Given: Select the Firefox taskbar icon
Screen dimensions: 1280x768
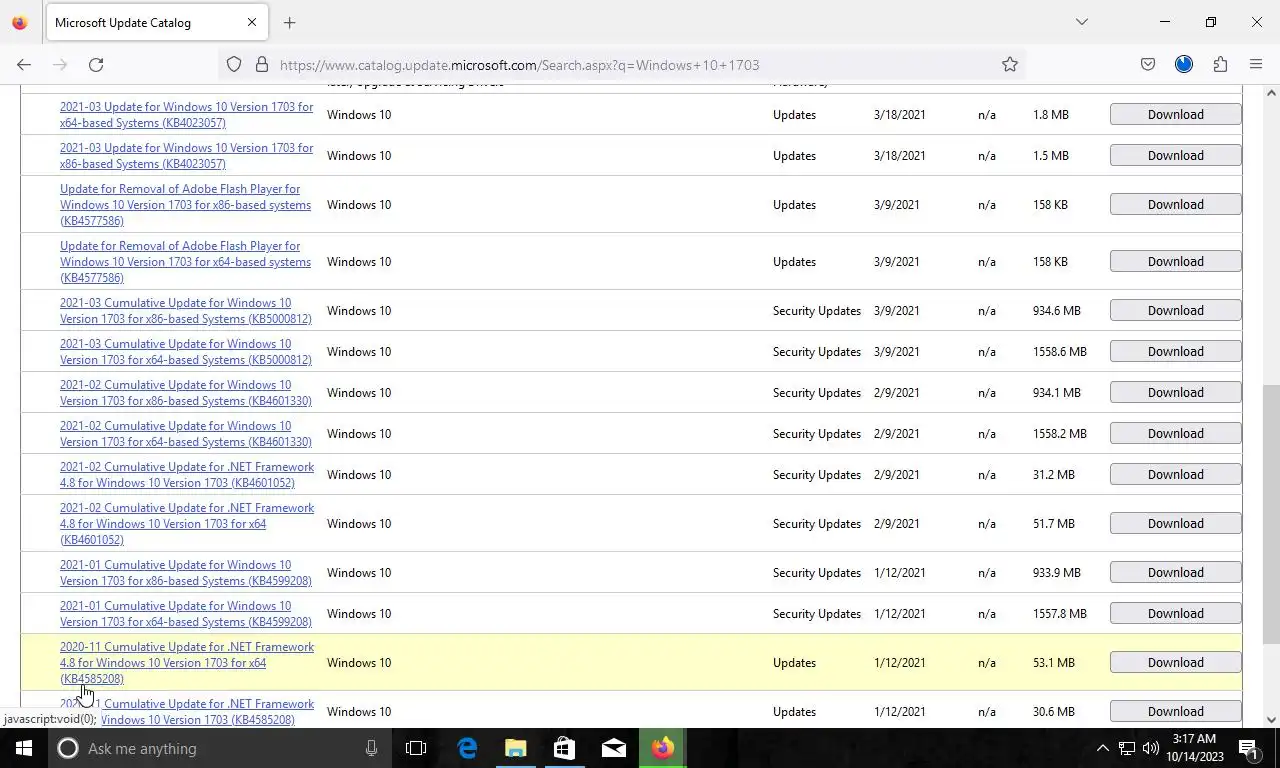Looking at the screenshot, I should click(662, 748).
